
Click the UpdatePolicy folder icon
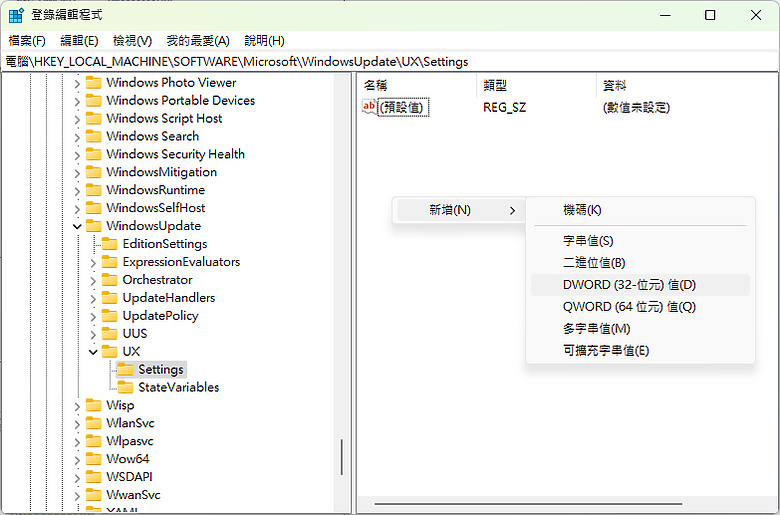point(109,315)
